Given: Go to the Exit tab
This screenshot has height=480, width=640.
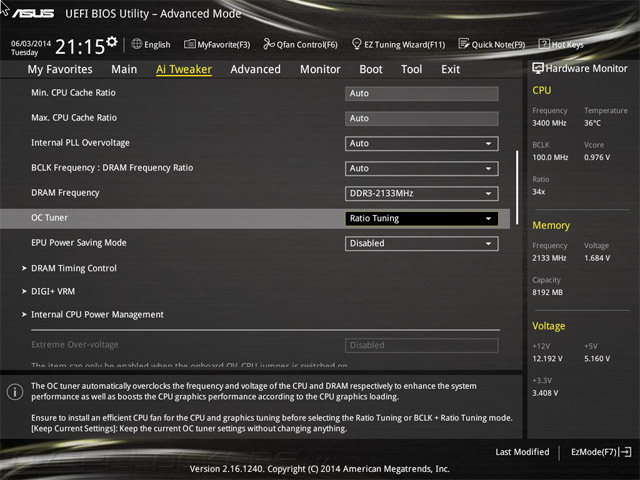Looking at the screenshot, I should 450,69.
